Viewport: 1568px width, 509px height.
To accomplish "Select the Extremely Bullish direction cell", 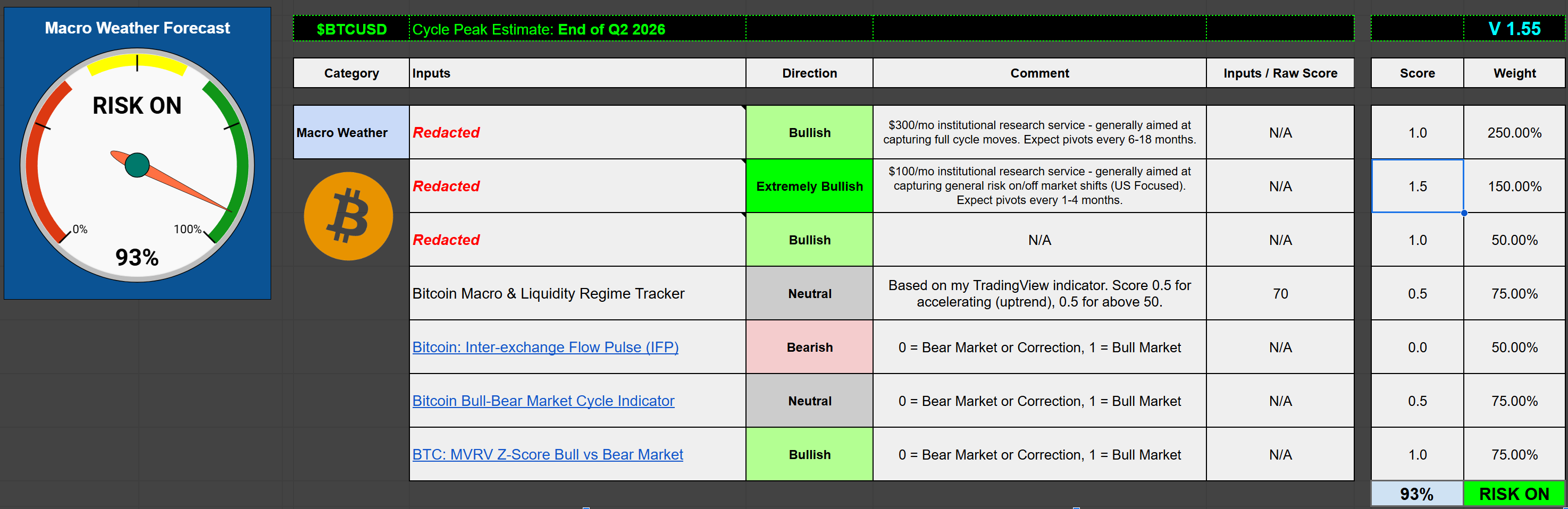I will [809, 186].
